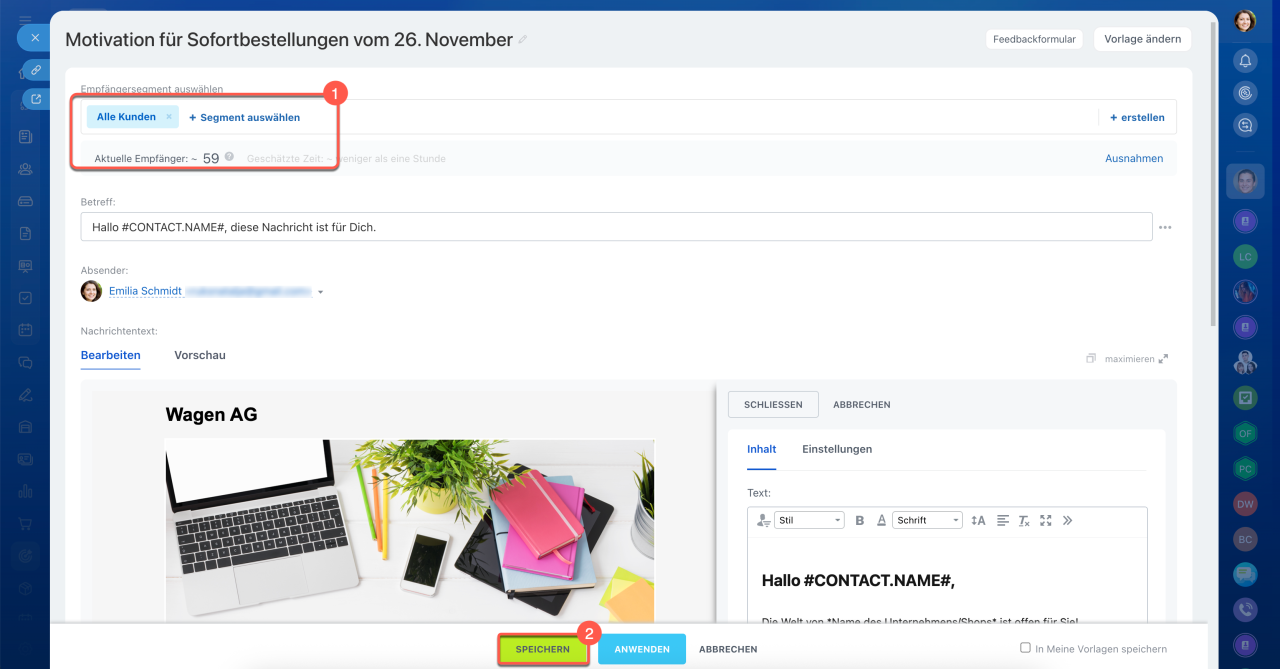This screenshot has width=1280, height=669.
Task: Open the notifications bell in the right sidebar
Action: coord(1245,61)
